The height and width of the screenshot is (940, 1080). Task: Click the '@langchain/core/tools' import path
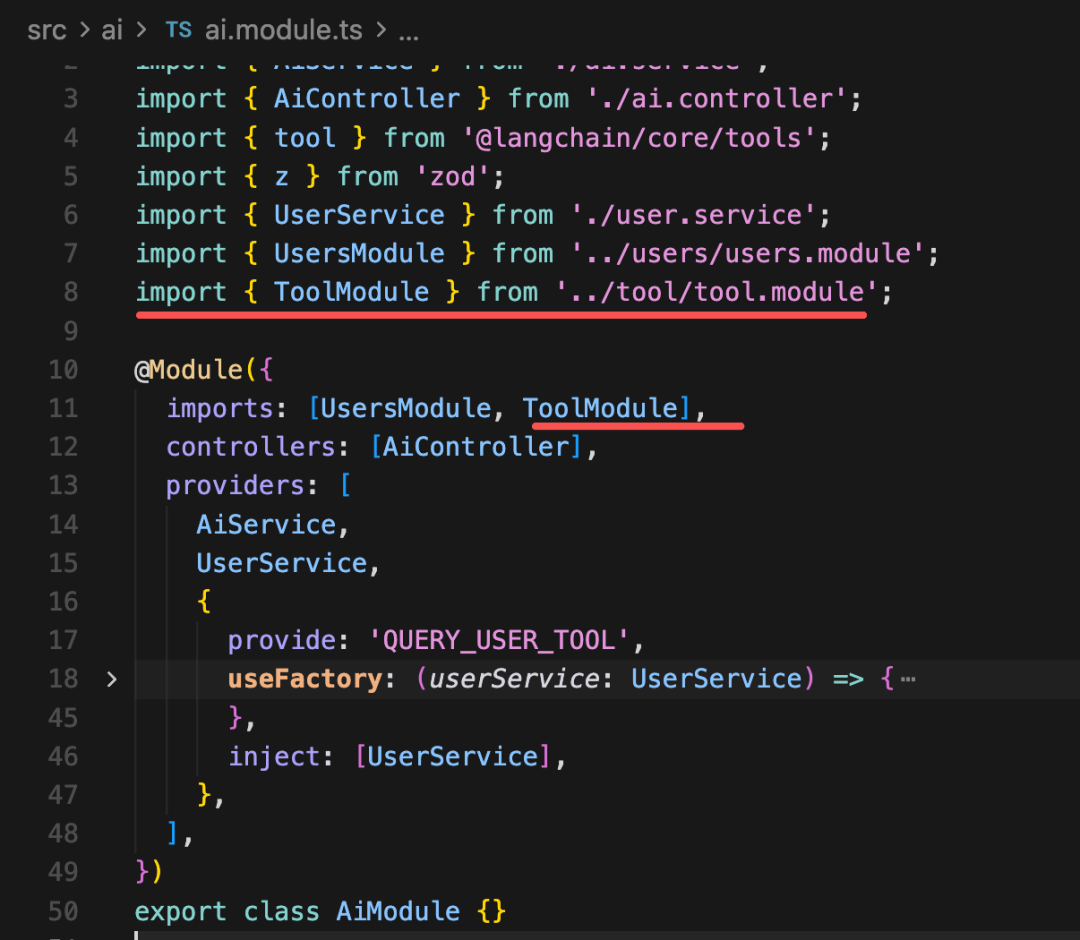639,138
